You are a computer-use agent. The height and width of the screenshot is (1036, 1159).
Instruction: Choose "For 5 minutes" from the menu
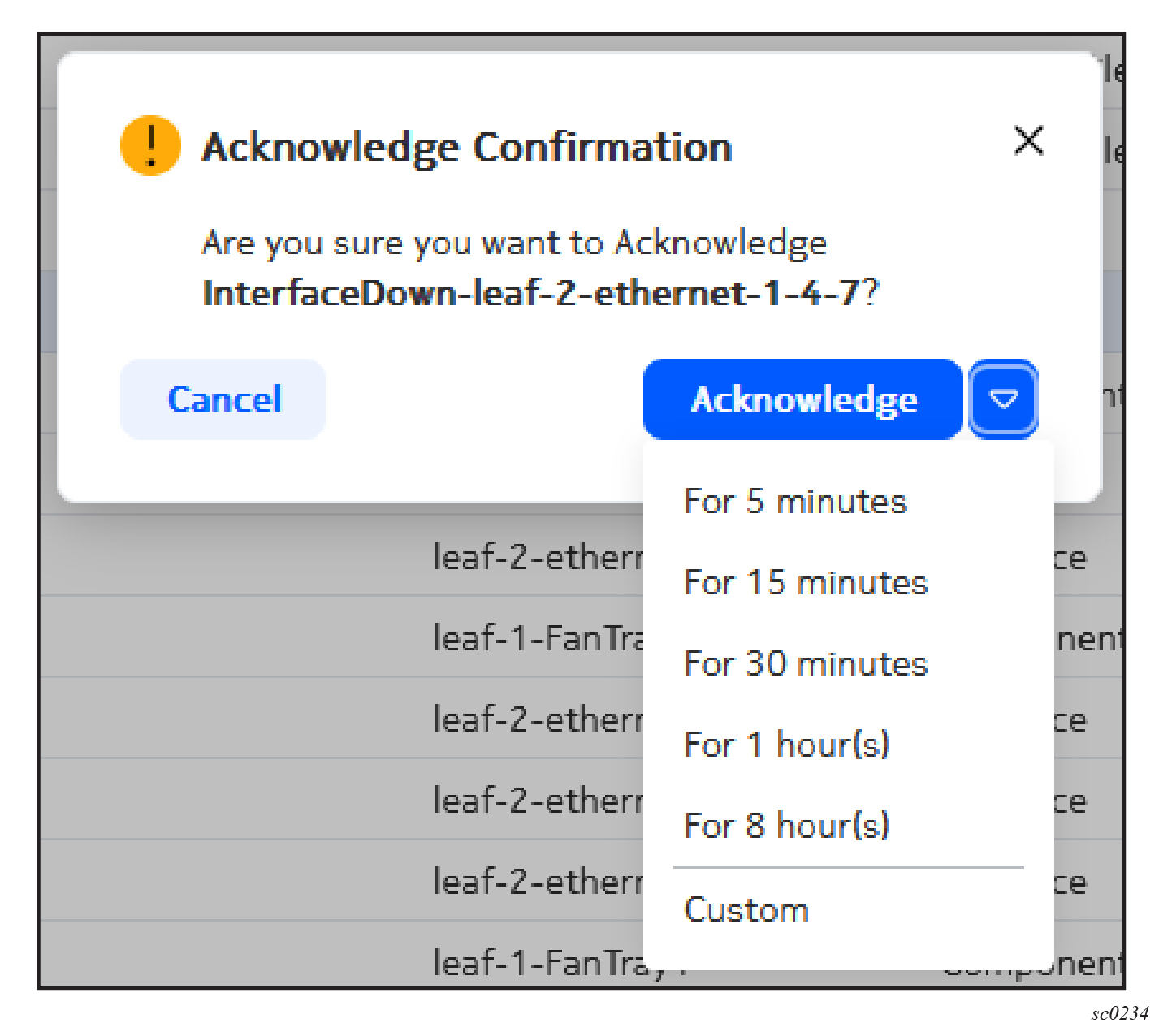tap(795, 502)
